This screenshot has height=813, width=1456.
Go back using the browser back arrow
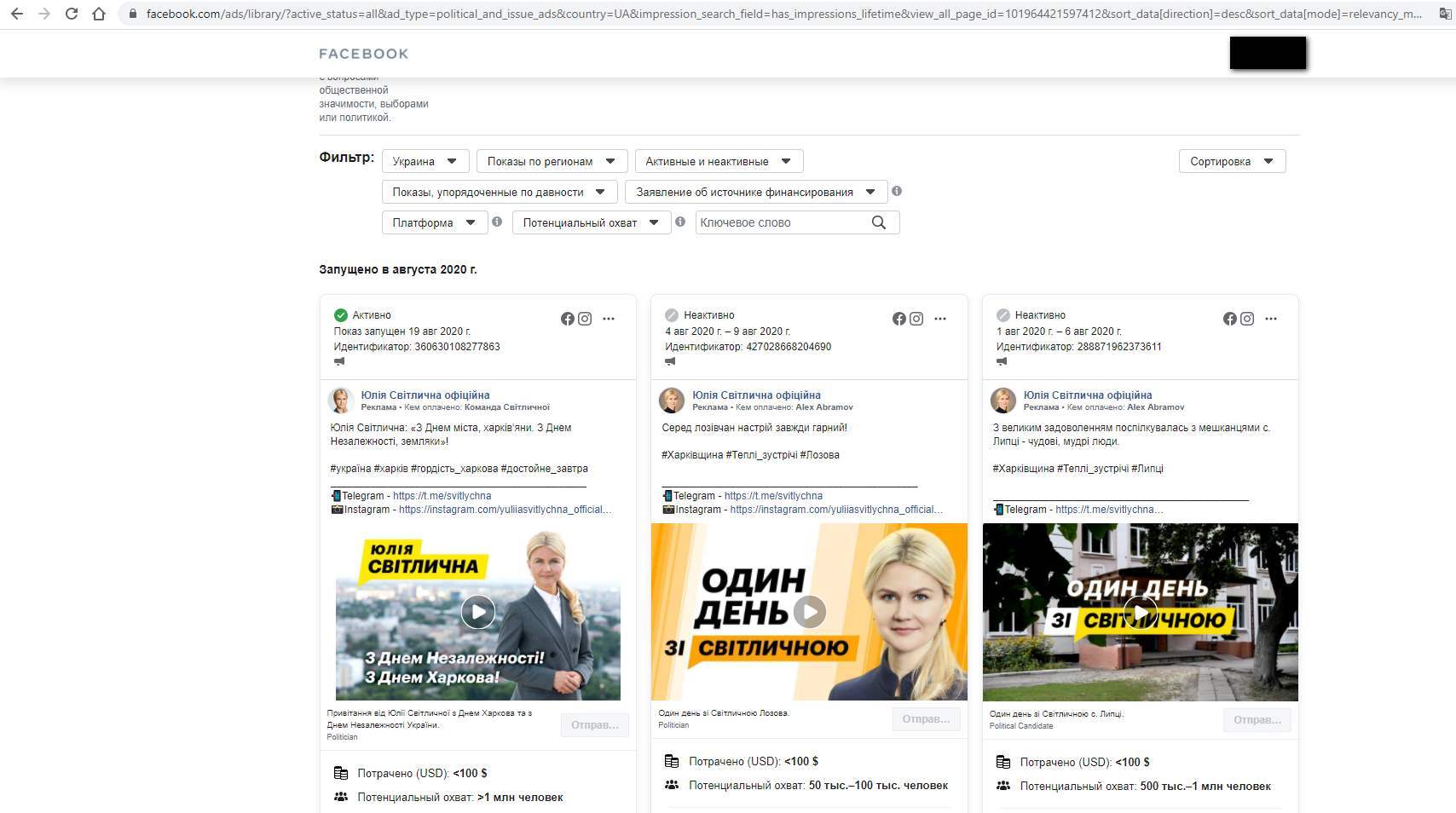pos(17,14)
